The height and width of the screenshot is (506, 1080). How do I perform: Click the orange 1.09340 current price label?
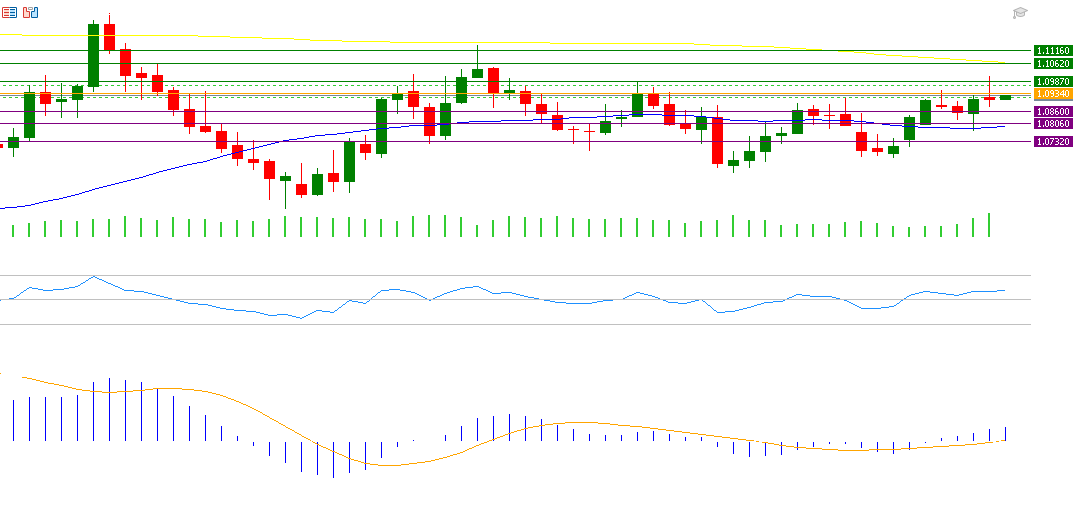[1053, 93]
